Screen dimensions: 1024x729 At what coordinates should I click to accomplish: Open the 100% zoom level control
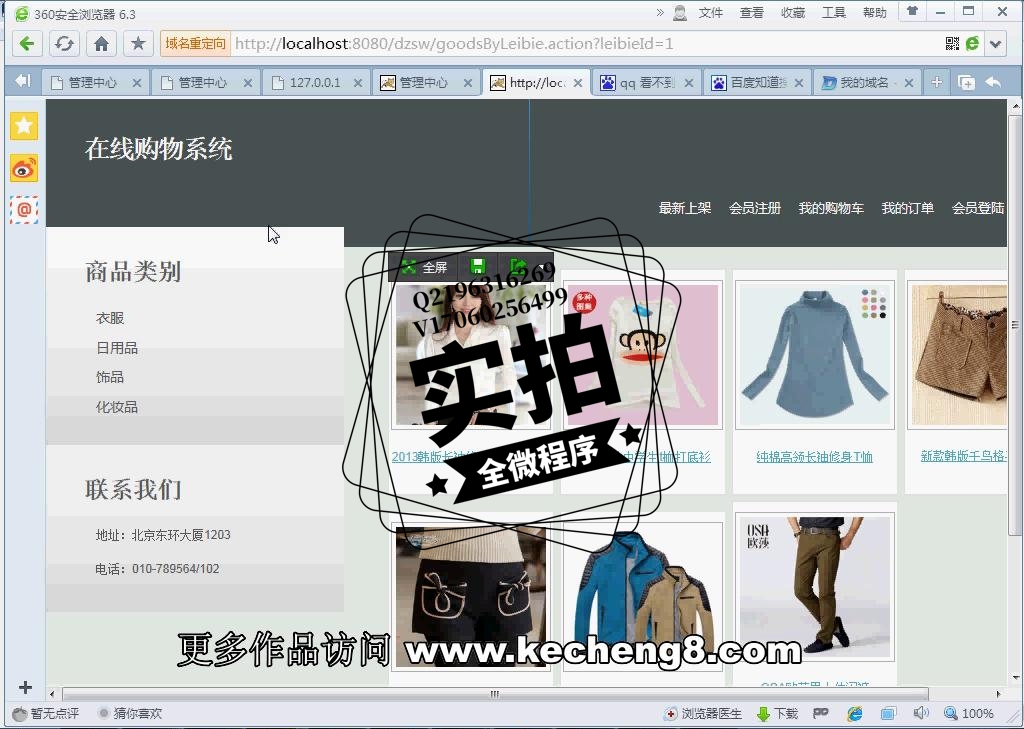pos(970,713)
